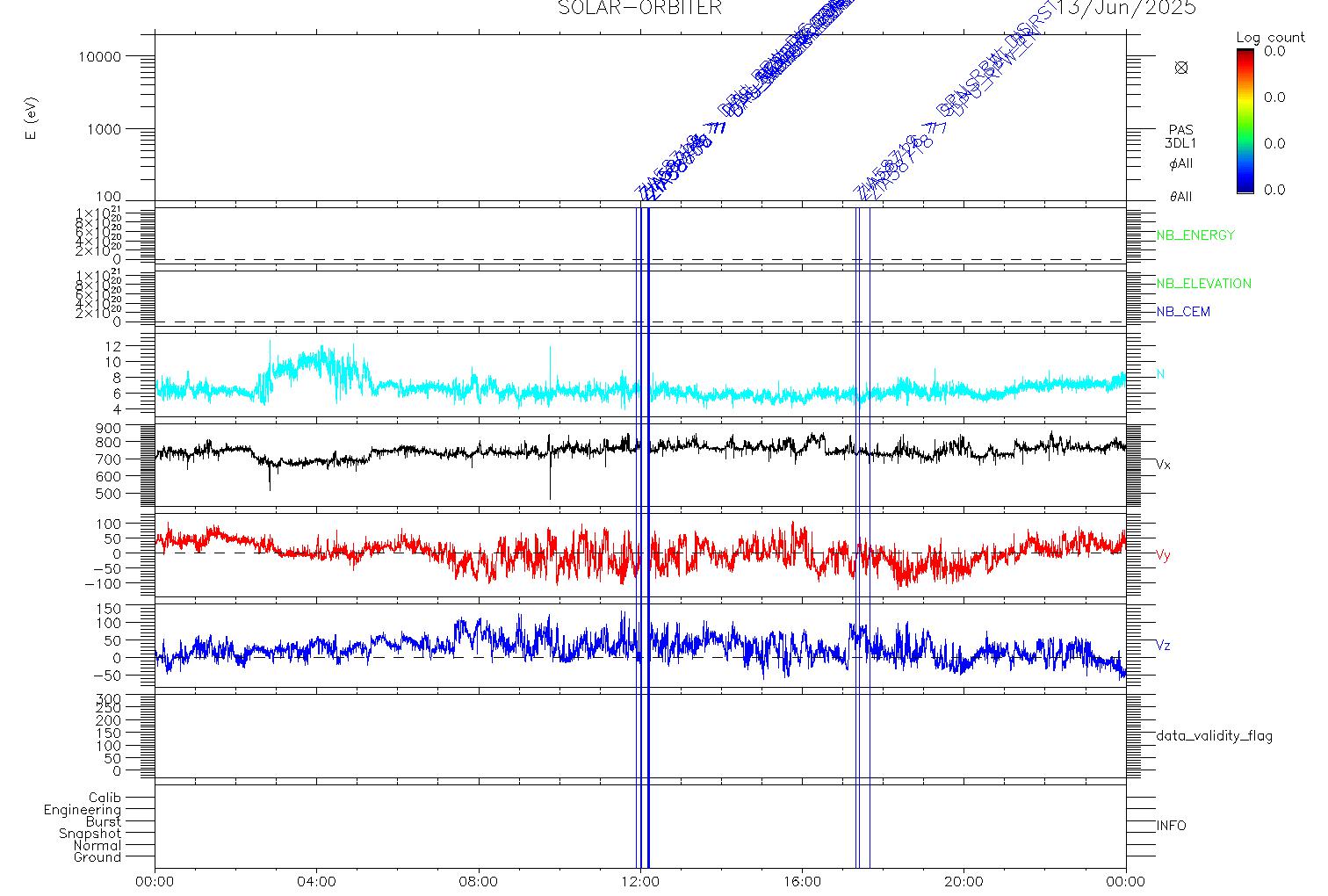Click the E (eV) axis title
The height and width of the screenshot is (896, 1328).
pos(32,119)
